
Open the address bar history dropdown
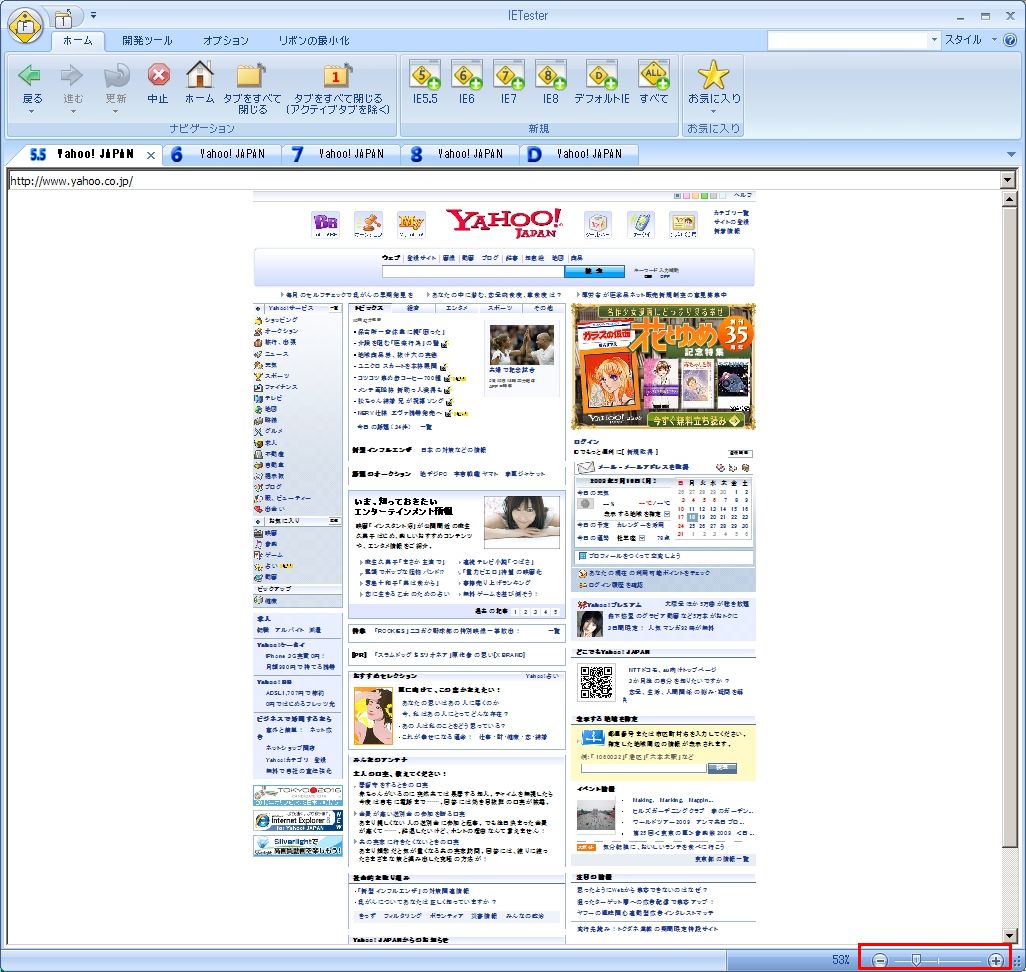(x=1007, y=180)
